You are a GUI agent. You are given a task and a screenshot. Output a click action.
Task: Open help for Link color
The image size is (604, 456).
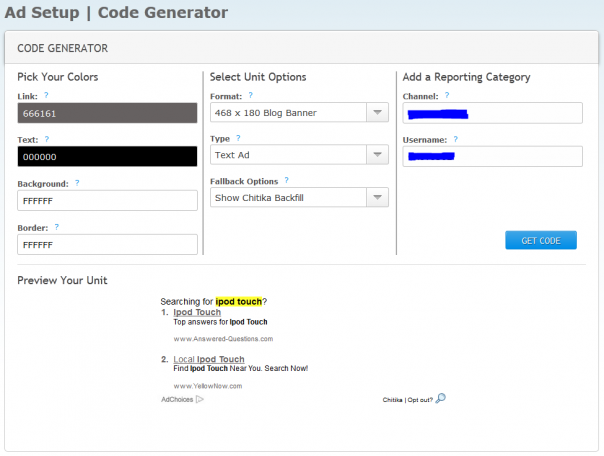(46, 95)
